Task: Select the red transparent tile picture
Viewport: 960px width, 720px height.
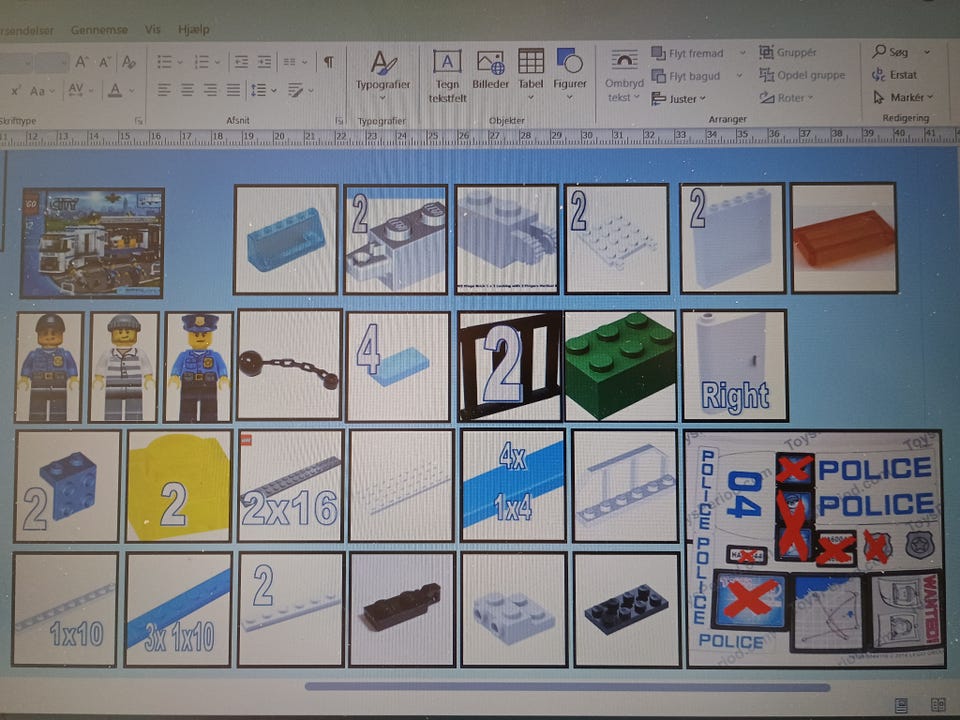Action: (x=844, y=238)
